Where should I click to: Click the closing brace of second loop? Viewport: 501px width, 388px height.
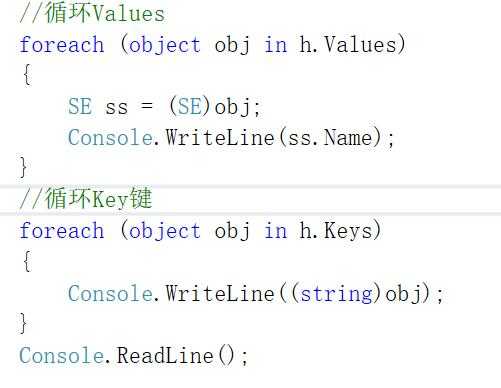tap(23, 323)
